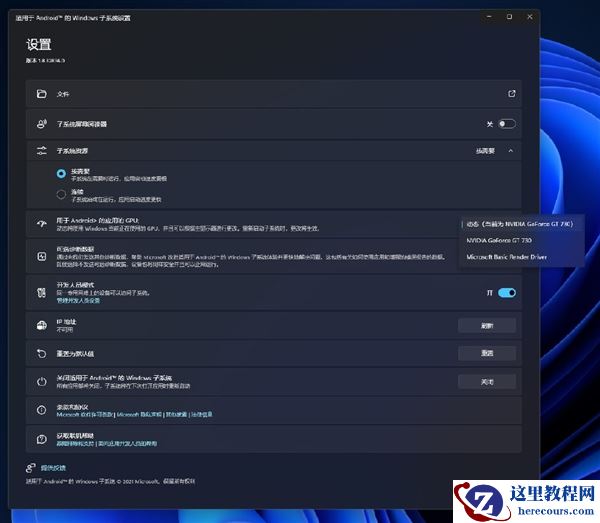Click the terms and agreements info icon
The height and width of the screenshot is (523, 600).
pyautogui.click(x=41, y=410)
